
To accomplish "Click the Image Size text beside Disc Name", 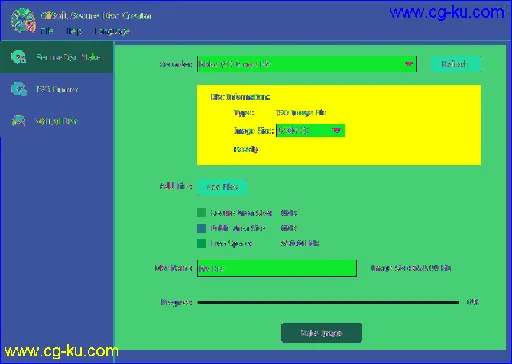I will (x=411, y=268).
